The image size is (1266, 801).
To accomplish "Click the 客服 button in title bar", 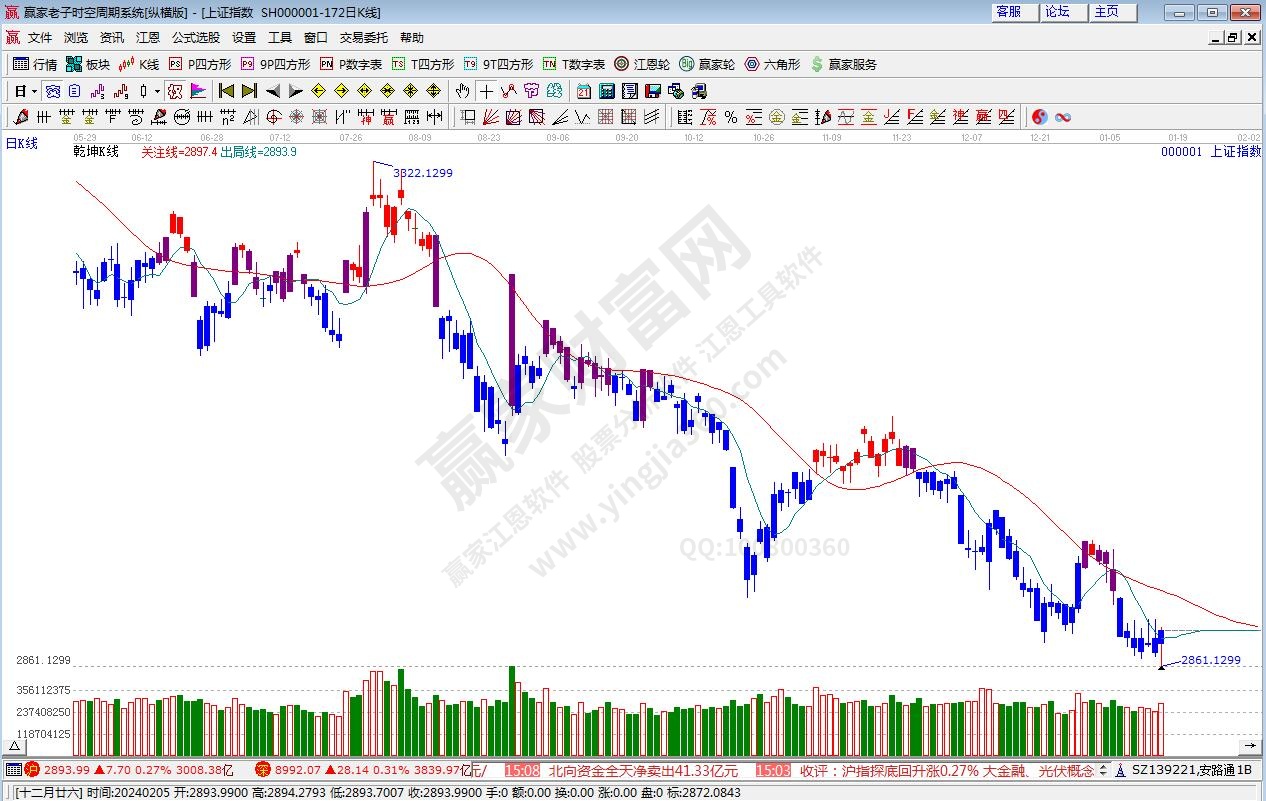I will coord(1008,12).
